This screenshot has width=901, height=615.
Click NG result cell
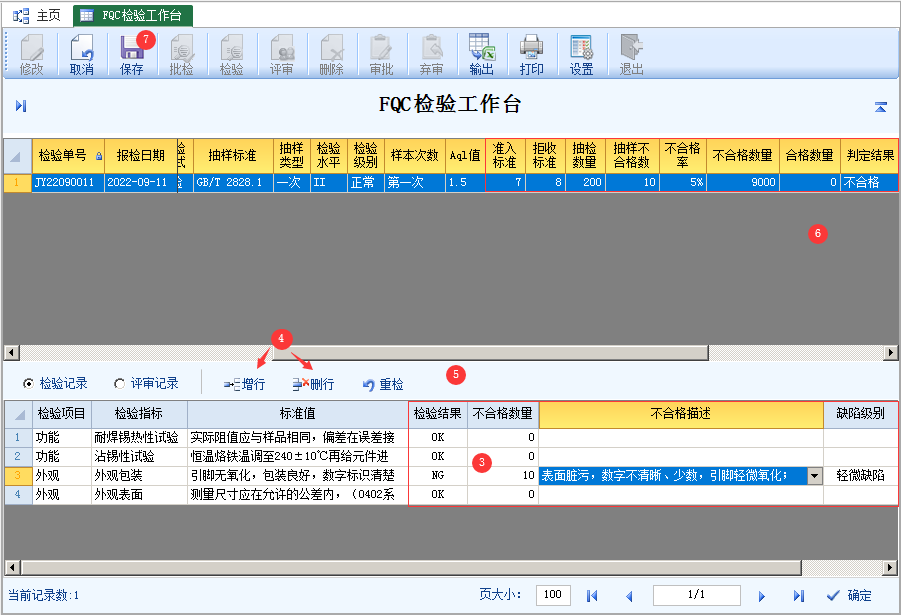(x=438, y=475)
